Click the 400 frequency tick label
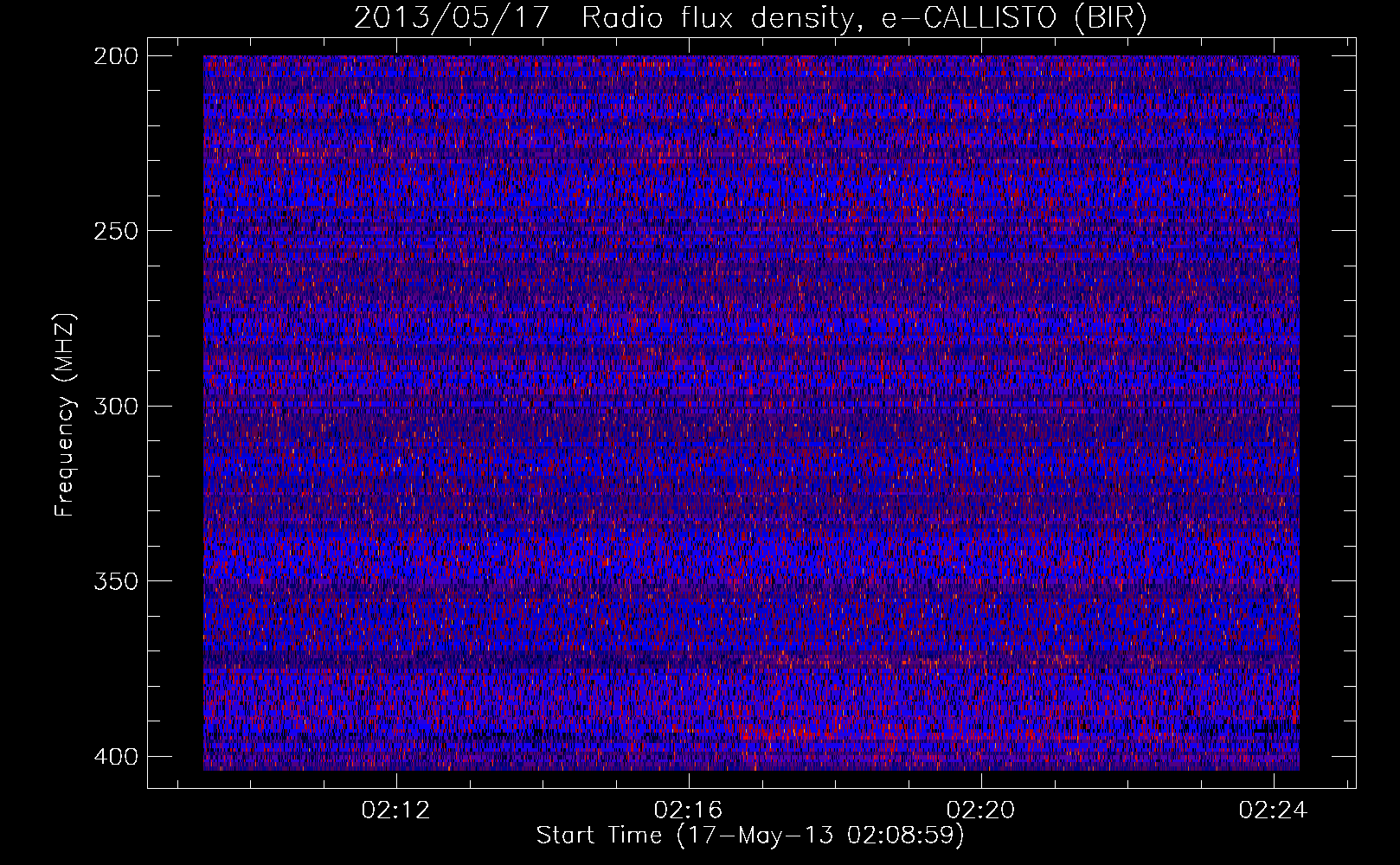The width and height of the screenshot is (1400, 865). (x=115, y=756)
